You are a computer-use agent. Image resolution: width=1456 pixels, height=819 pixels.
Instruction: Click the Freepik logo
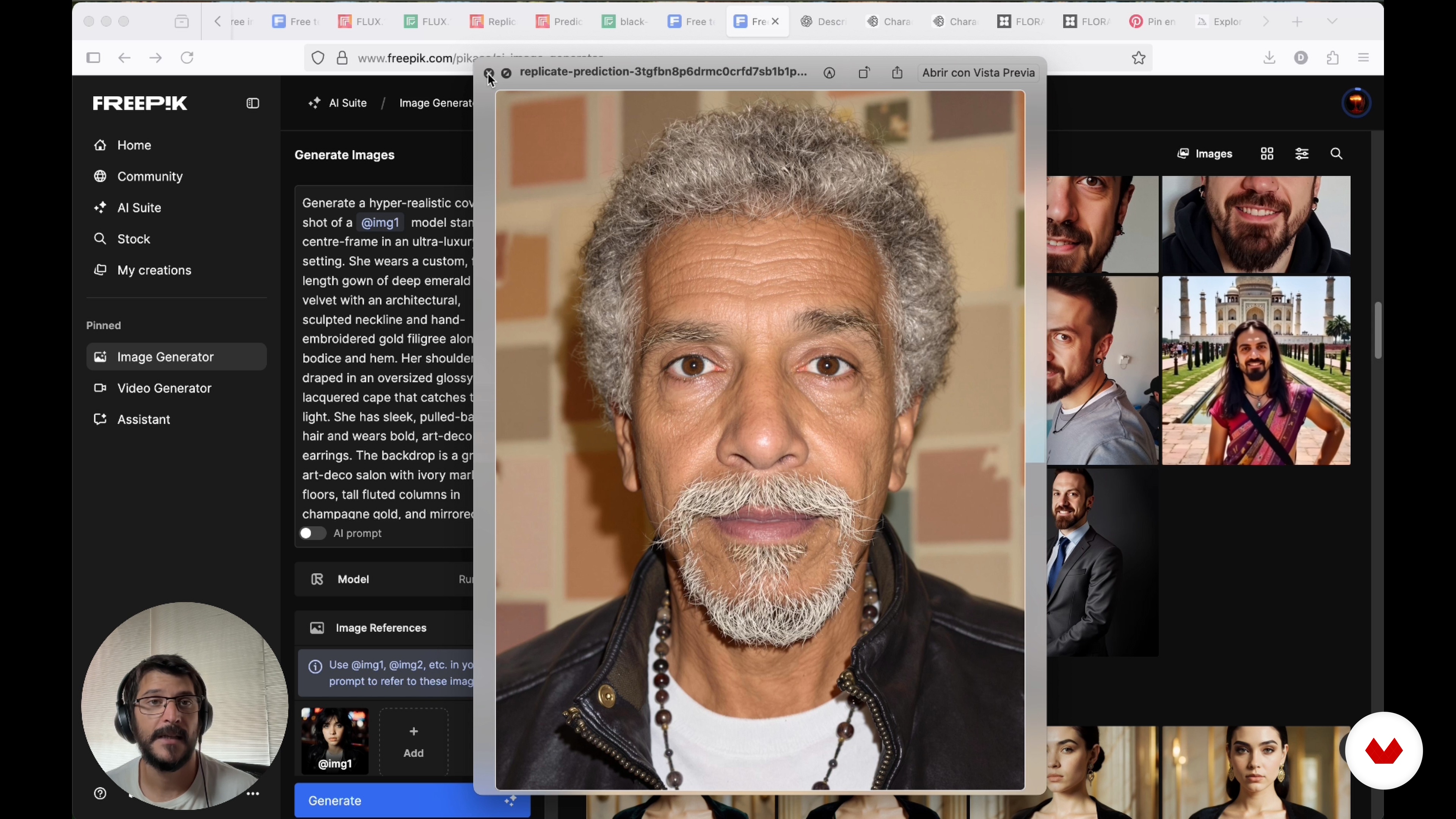pos(140,104)
